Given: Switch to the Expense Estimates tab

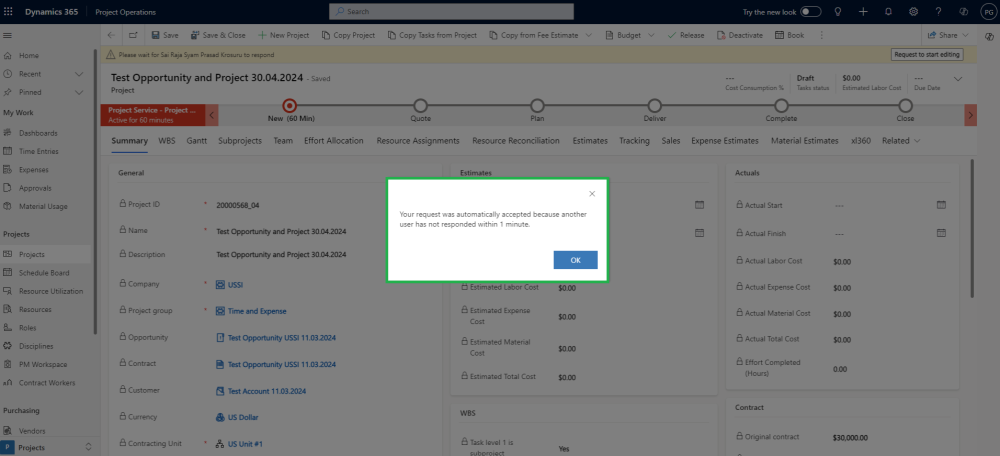Looking at the screenshot, I should tap(724, 141).
